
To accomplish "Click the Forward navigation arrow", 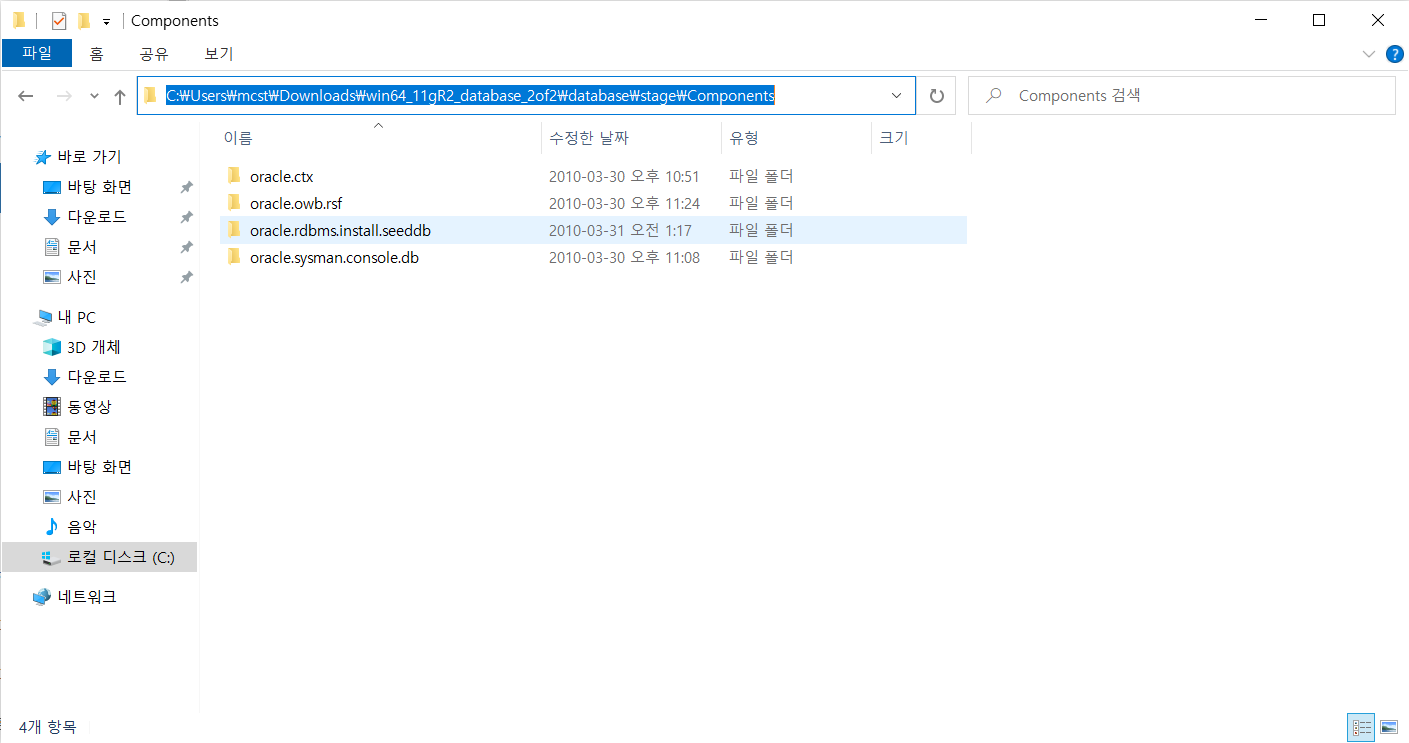I will tap(64, 96).
